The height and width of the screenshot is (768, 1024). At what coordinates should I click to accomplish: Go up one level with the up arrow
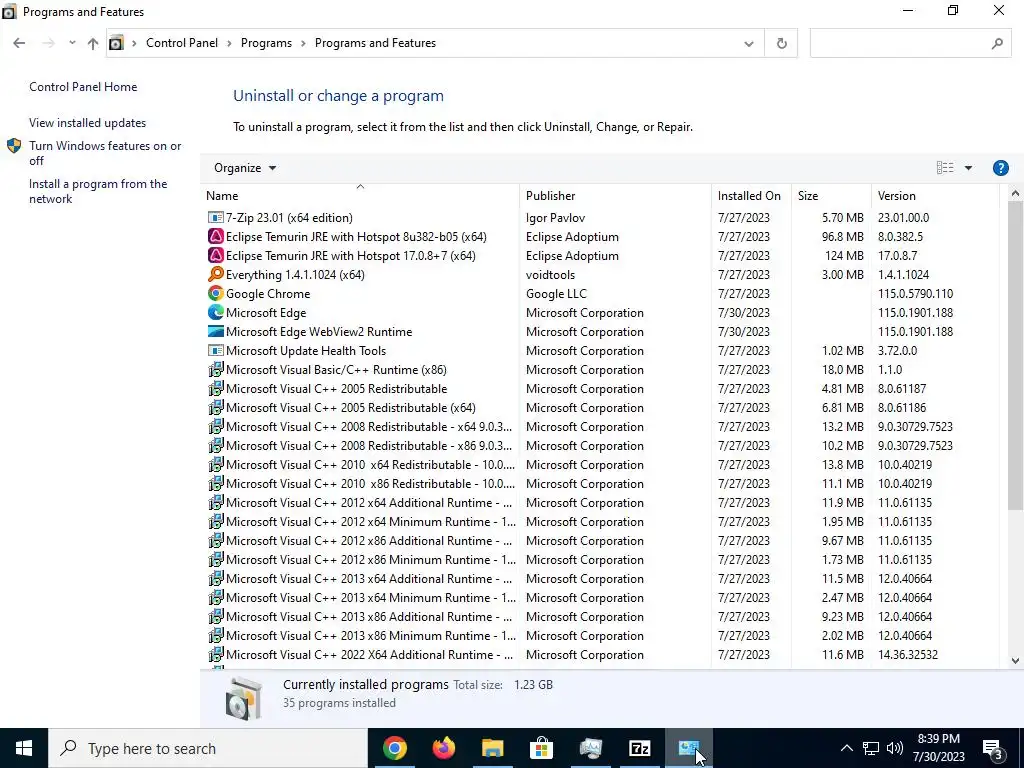pos(93,43)
